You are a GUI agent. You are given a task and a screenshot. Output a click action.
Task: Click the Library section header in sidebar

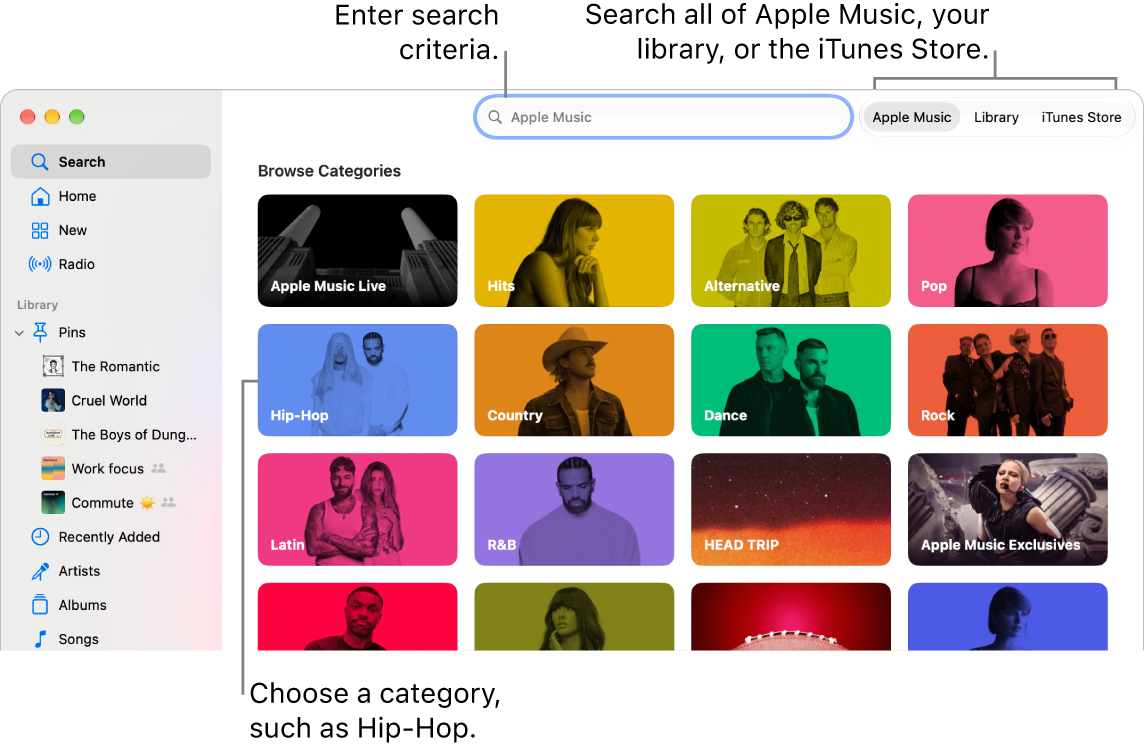[37, 305]
